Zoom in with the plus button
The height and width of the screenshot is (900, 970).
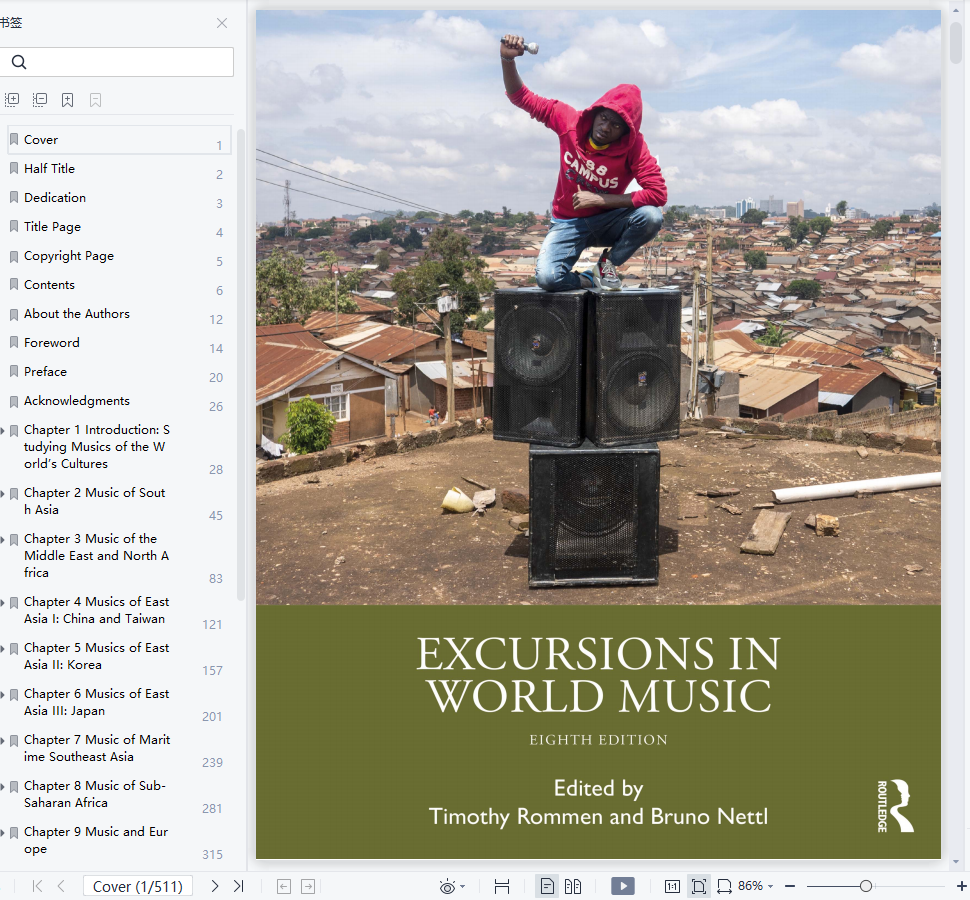tap(962, 886)
